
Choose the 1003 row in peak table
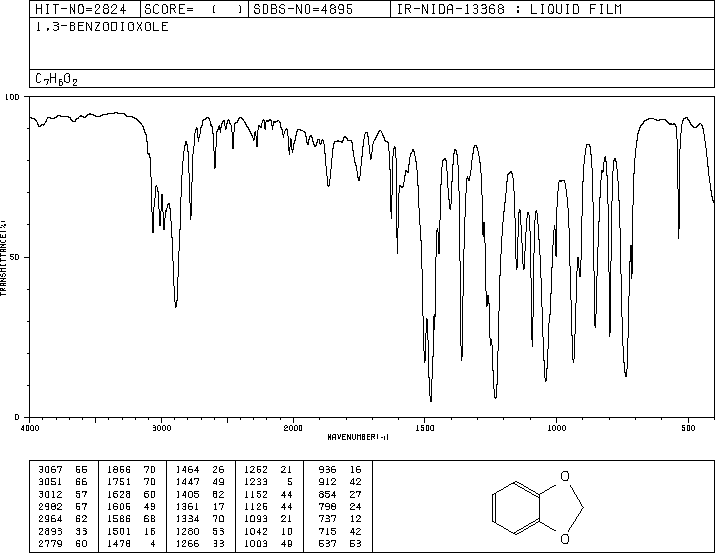click(268, 544)
